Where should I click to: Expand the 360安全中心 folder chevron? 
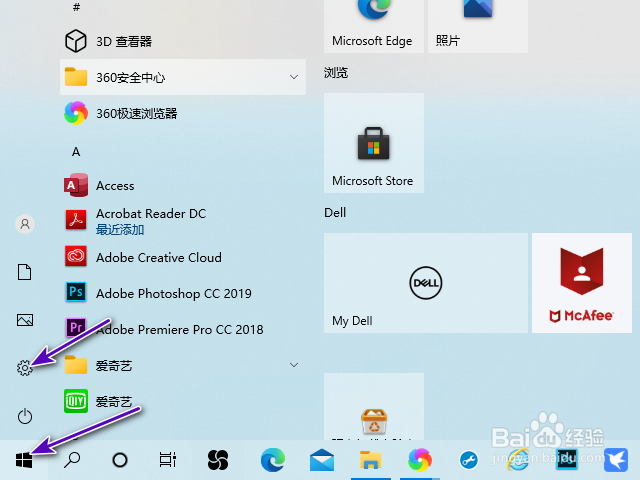coord(294,77)
